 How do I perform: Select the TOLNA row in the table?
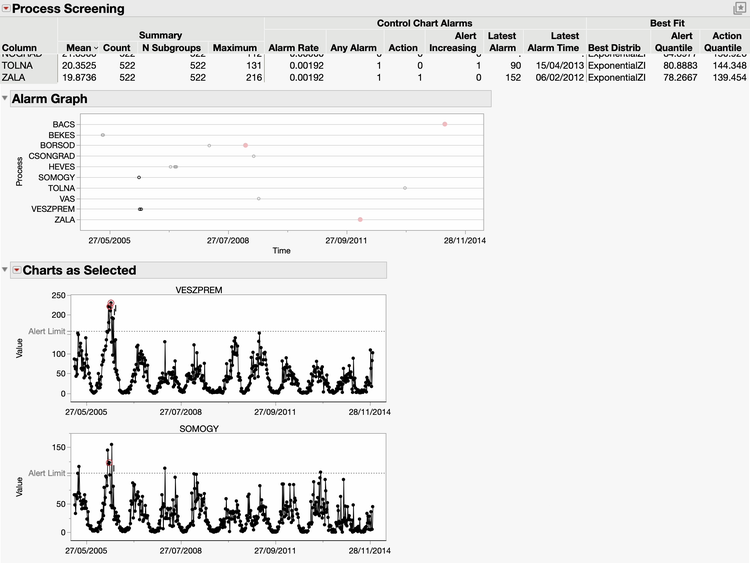(19, 65)
